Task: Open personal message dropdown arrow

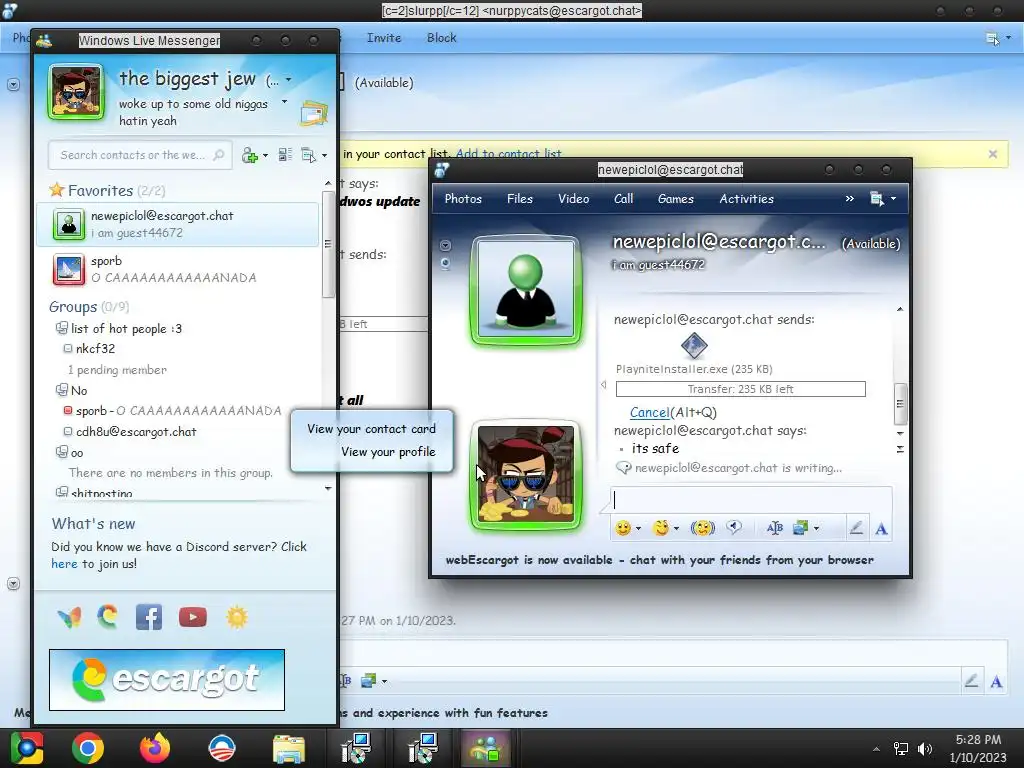Action: point(284,101)
